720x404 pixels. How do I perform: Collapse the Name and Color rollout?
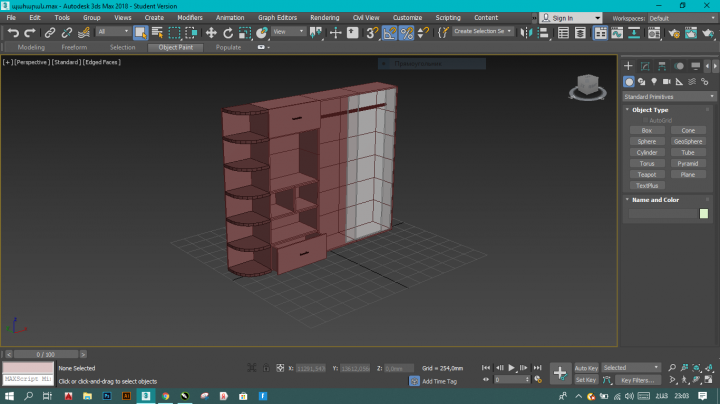656,199
